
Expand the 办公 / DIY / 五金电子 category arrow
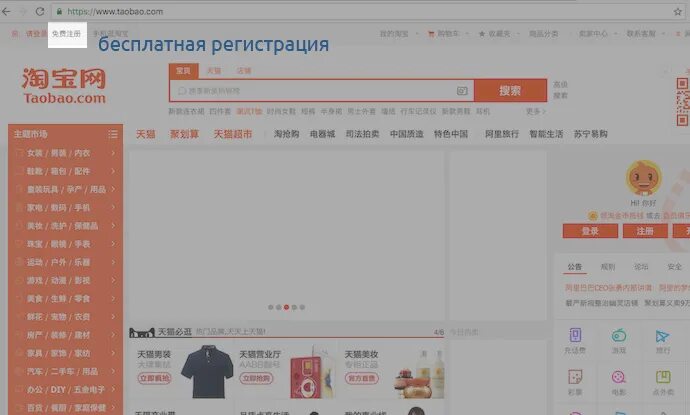click(x=113, y=389)
